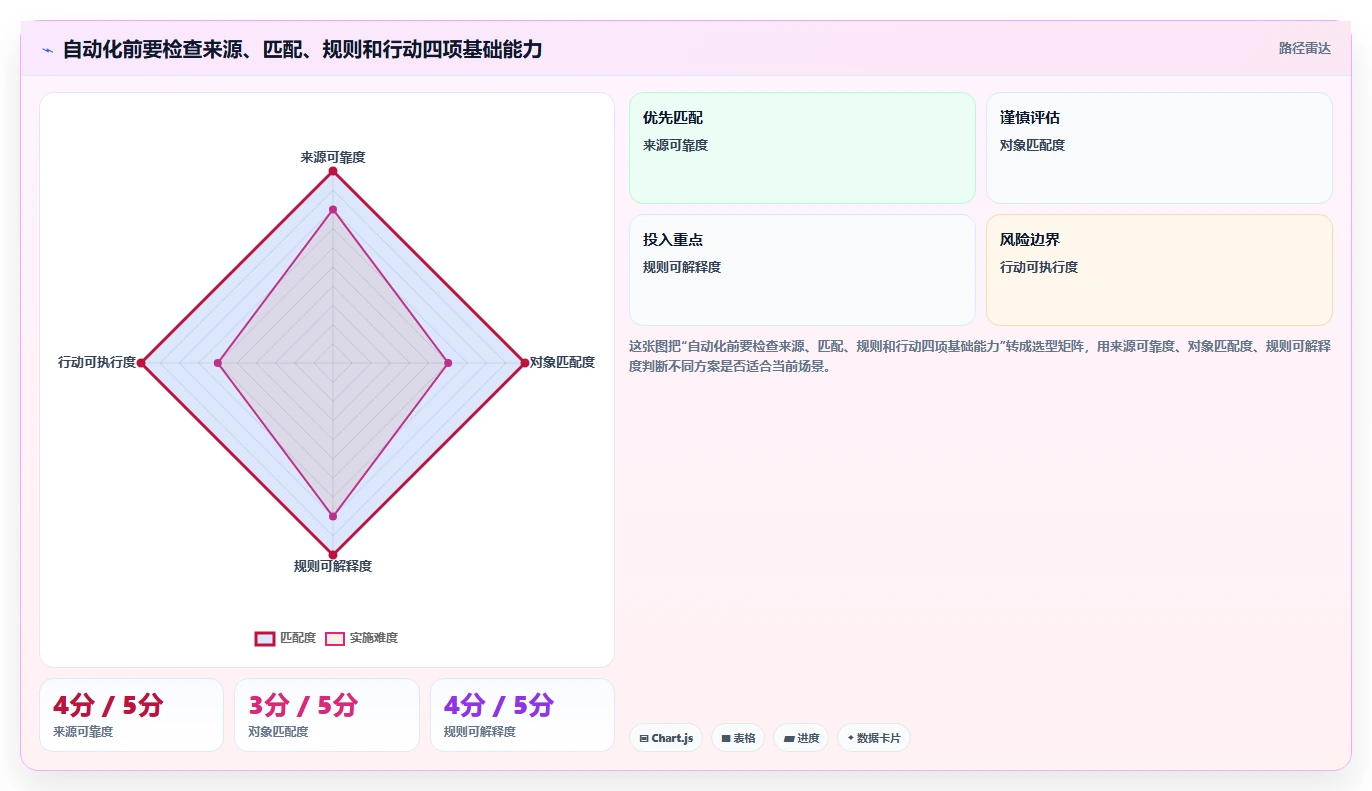Click the star icon in the 数据卡片 tag
1372x791 pixels.
pyautogui.click(x=851, y=738)
